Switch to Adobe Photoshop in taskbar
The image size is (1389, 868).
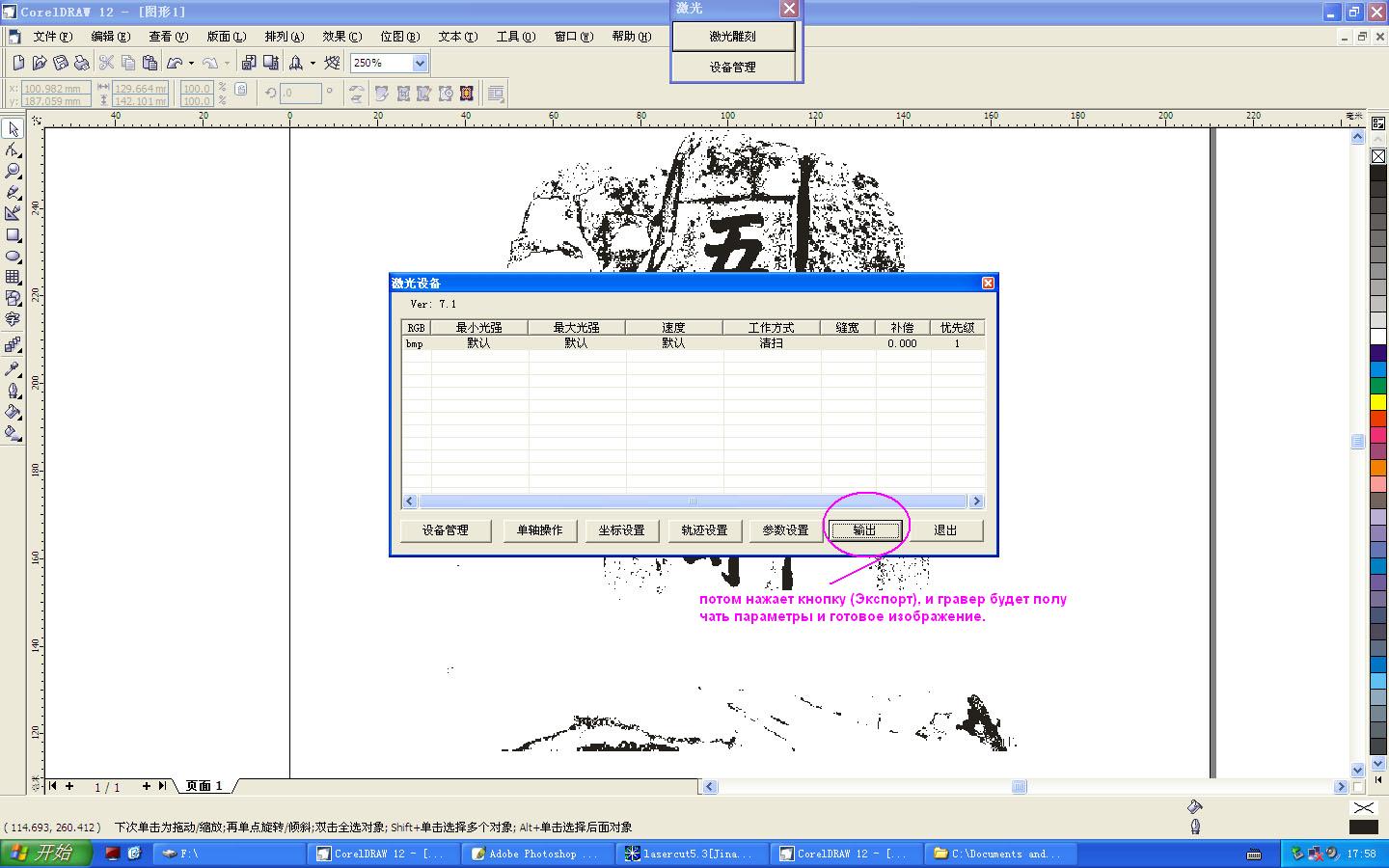click(x=534, y=854)
